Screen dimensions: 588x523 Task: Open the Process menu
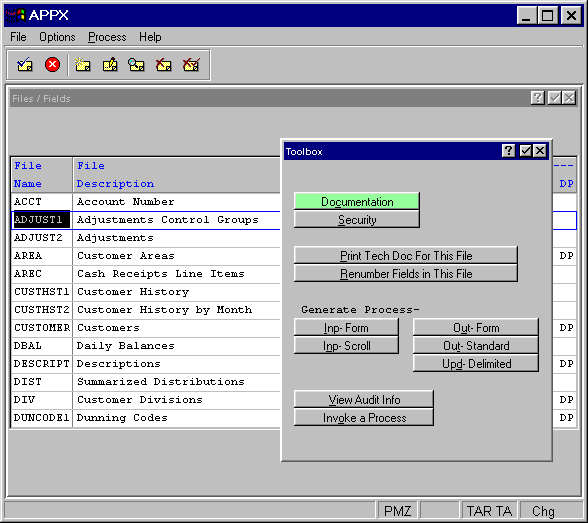click(x=107, y=37)
